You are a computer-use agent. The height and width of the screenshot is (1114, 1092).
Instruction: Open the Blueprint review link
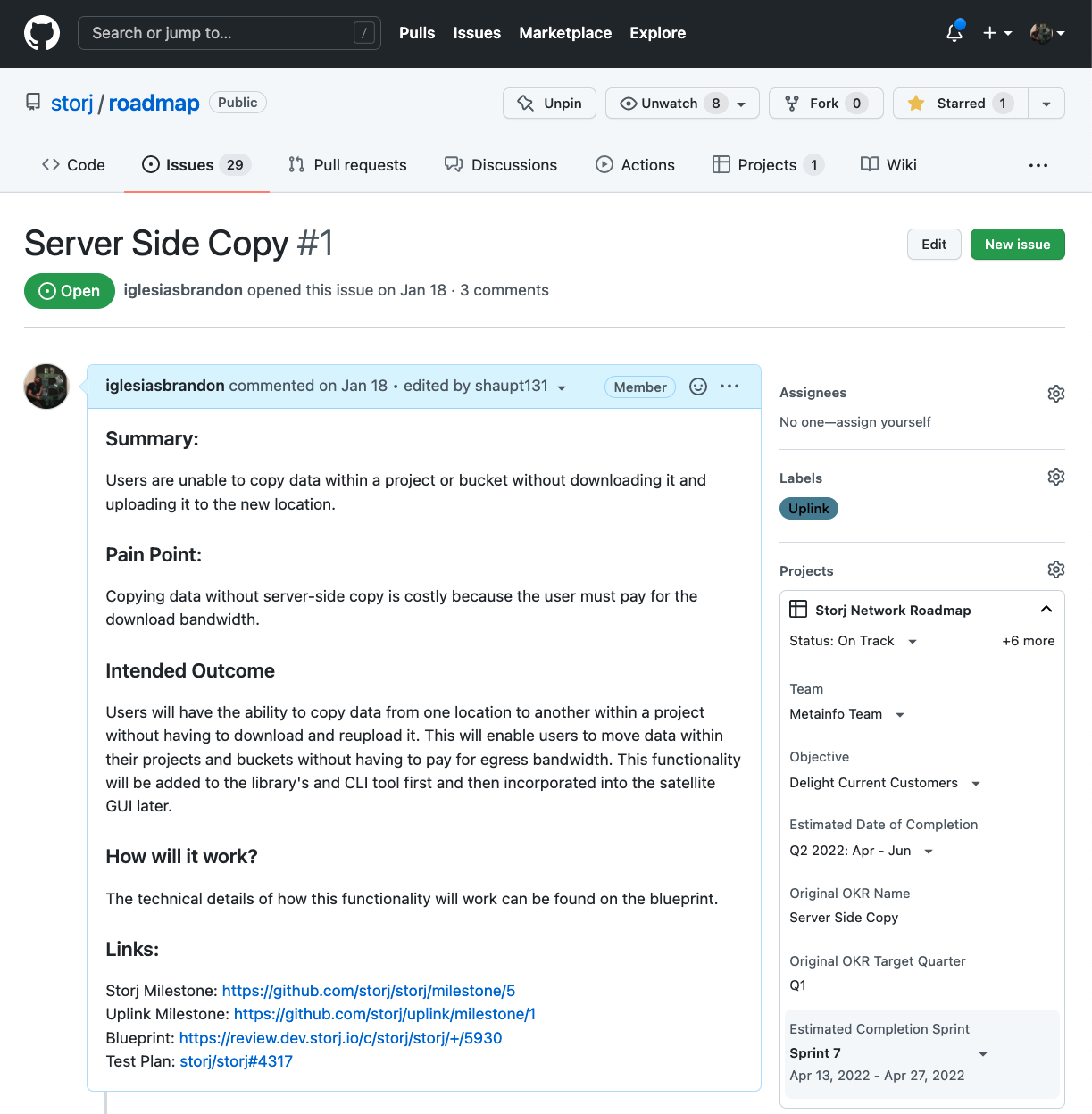[340, 1038]
